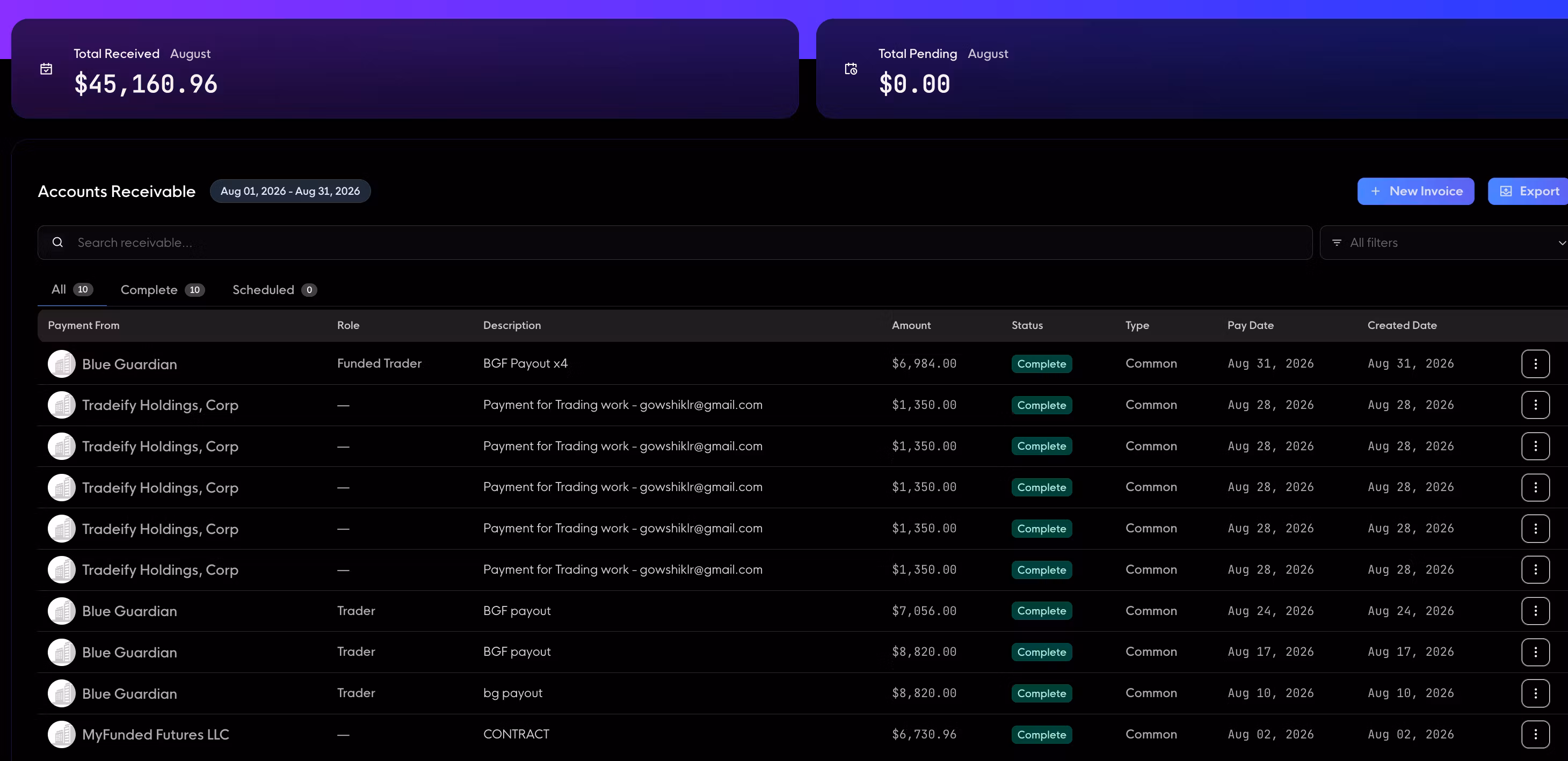1568x761 pixels.
Task: Click the Status column header
Action: pyautogui.click(x=1027, y=325)
